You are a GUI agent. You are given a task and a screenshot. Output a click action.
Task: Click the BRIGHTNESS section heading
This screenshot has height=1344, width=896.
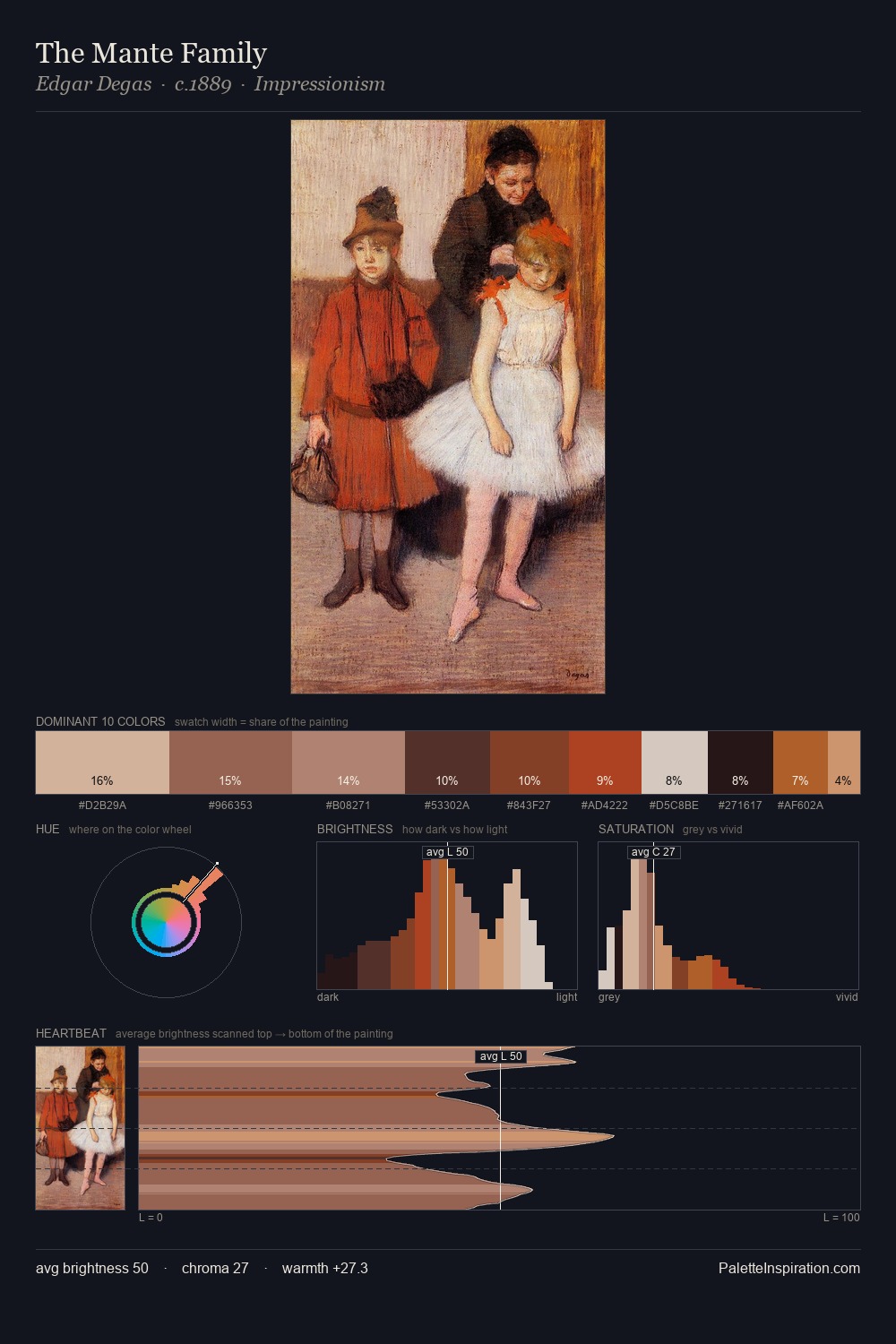pos(355,829)
